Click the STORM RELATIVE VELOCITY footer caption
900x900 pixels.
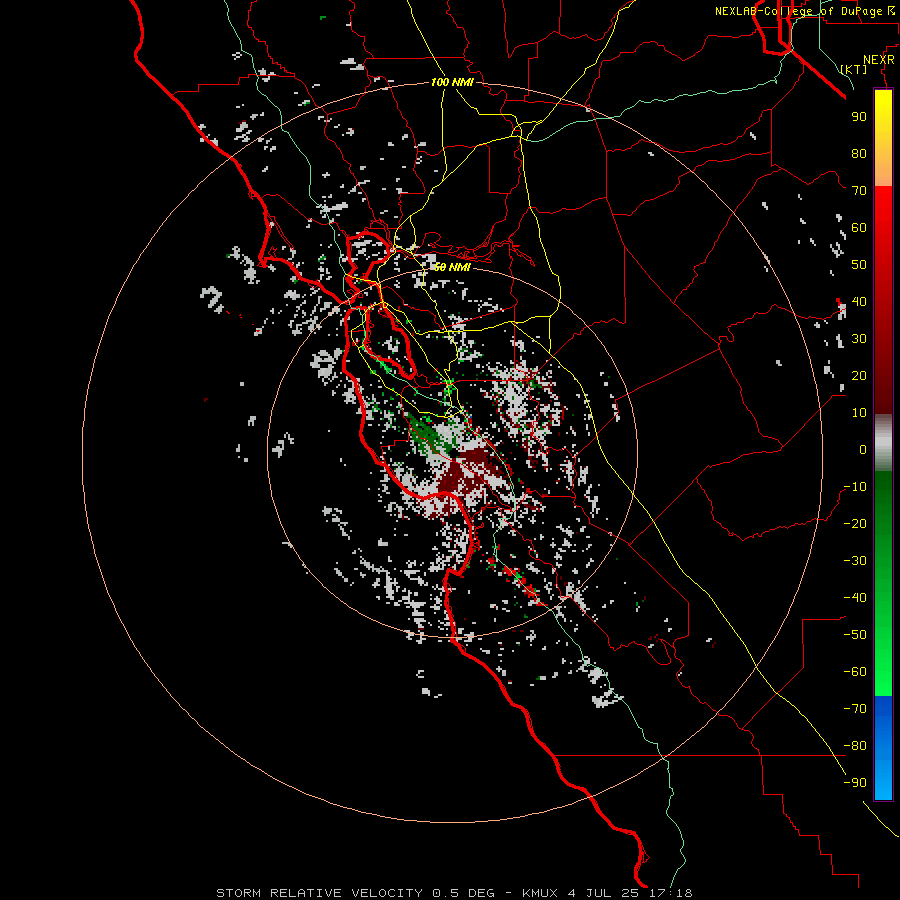pos(454,893)
